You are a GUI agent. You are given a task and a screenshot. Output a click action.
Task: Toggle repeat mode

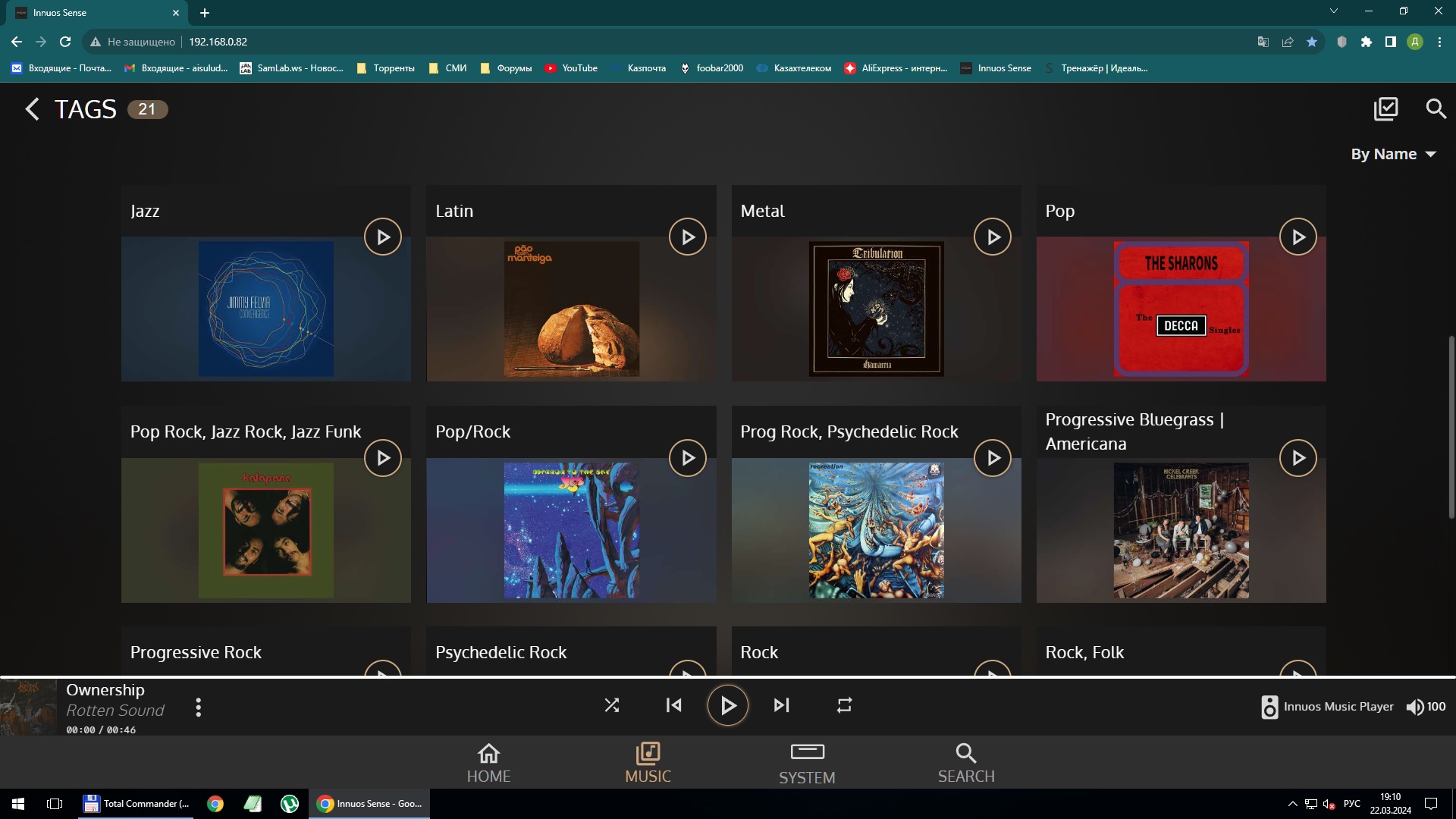click(844, 705)
